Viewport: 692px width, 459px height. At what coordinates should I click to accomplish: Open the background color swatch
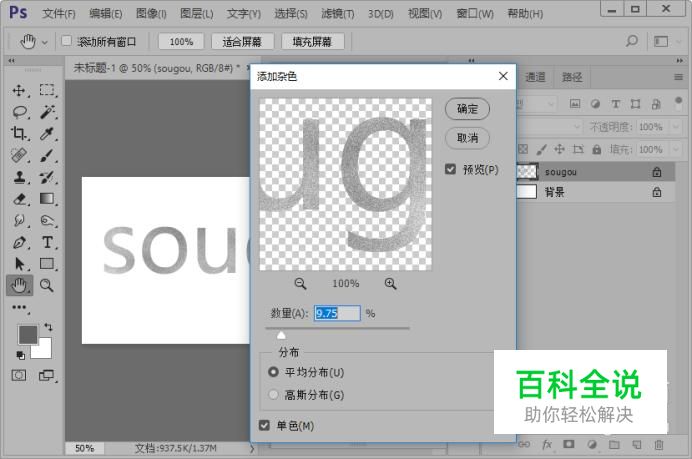point(44,351)
